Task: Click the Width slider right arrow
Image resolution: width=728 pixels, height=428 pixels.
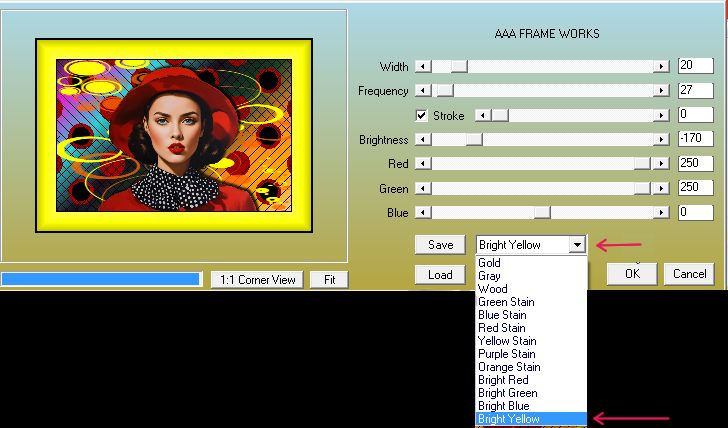Action: [661, 66]
